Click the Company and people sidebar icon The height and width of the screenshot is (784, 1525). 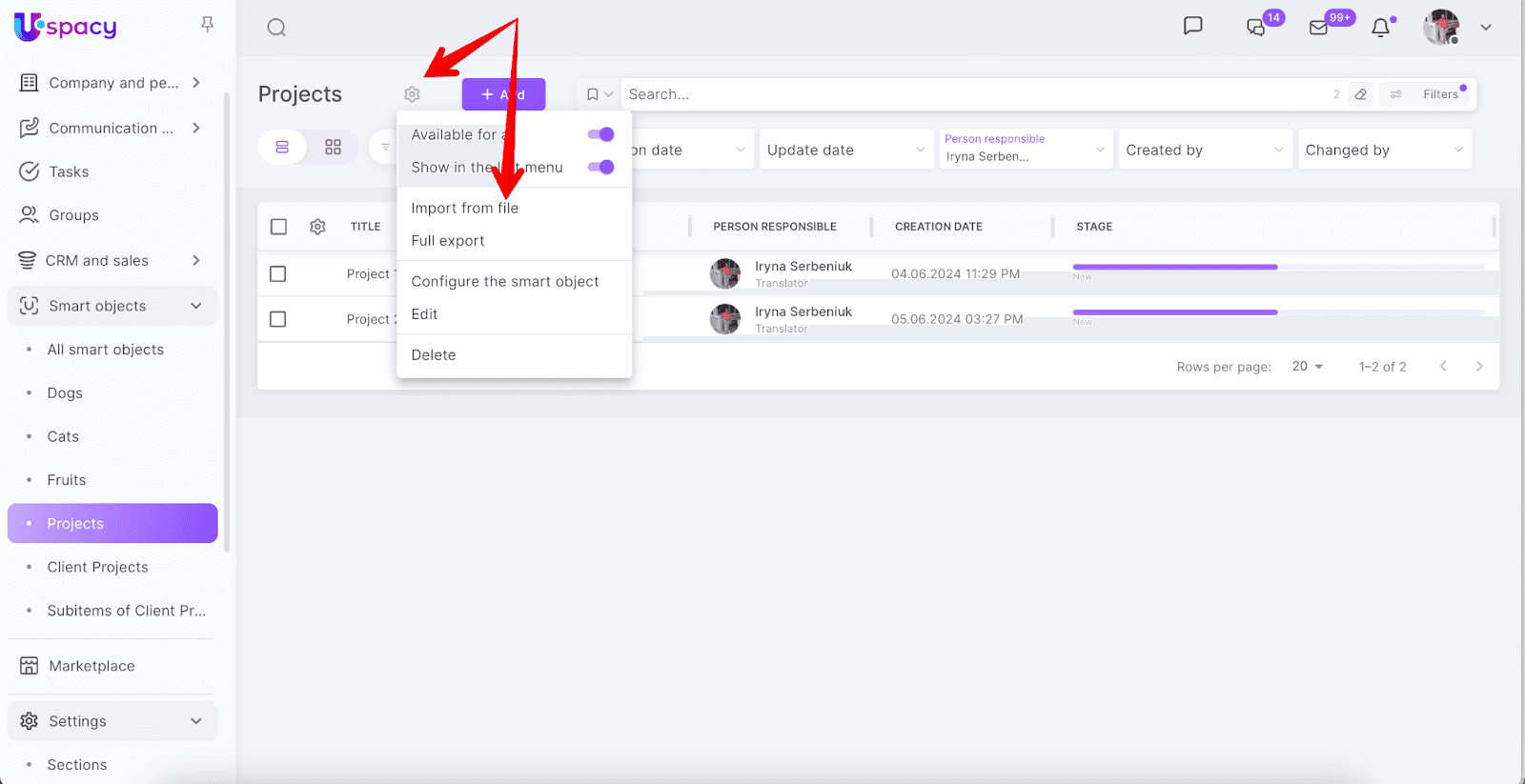pos(30,83)
